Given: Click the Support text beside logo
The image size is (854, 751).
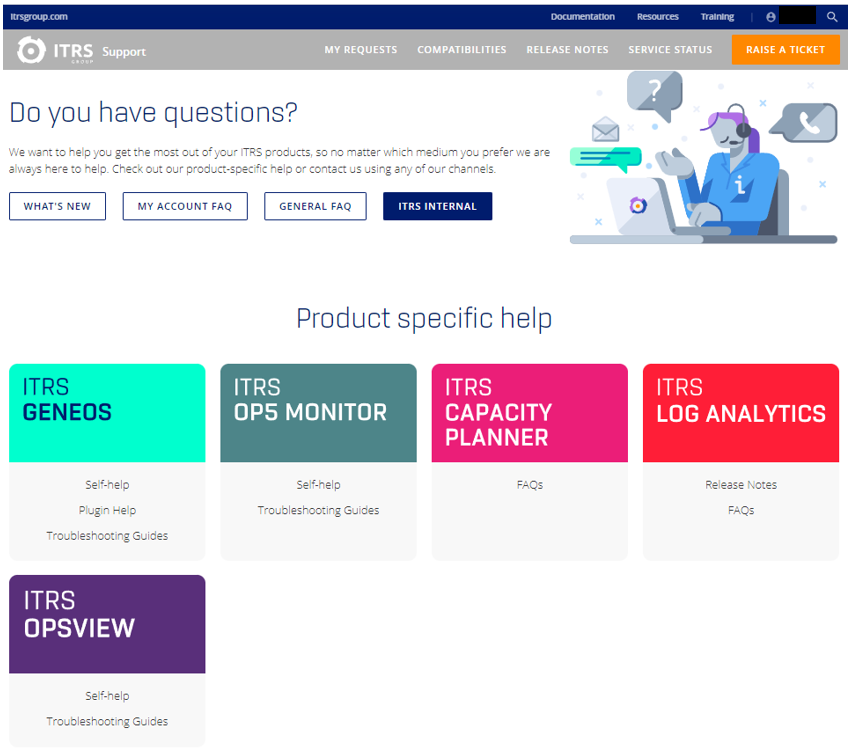Looking at the screenshot, I should coord(124,52).
